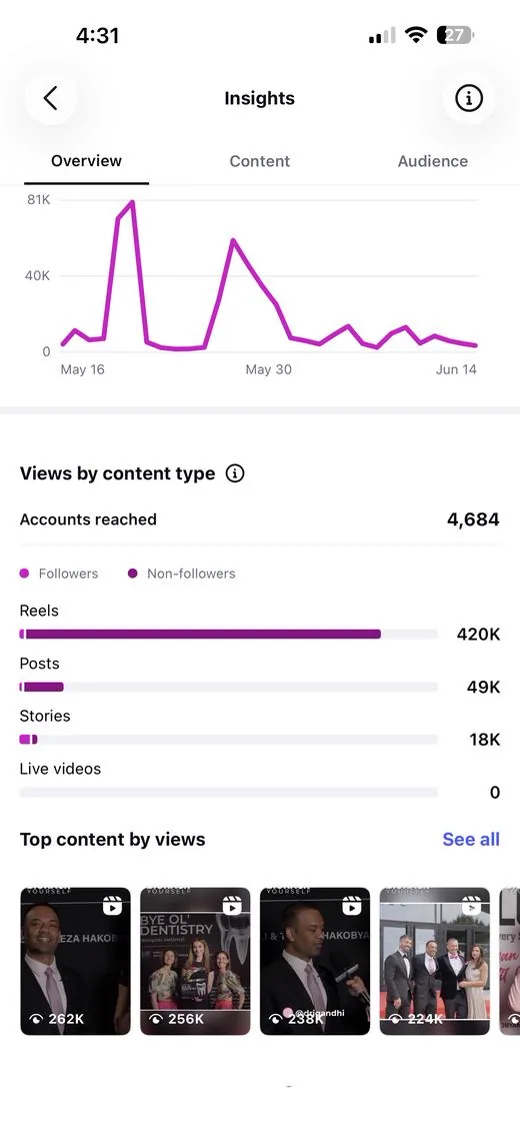The width and height of the screenshot is (520, 1128).
Task: Tap the Accounts reached 4,684 row
Action: (x=260, y=519)
